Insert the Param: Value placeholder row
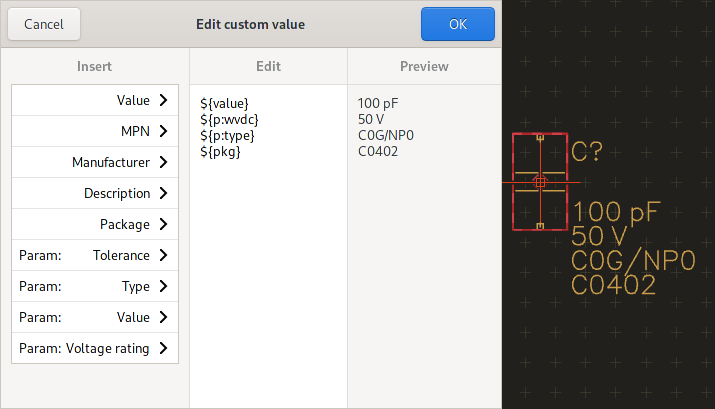Image resolution: width=715 pixels, height=409 pixels. [95, 317]
